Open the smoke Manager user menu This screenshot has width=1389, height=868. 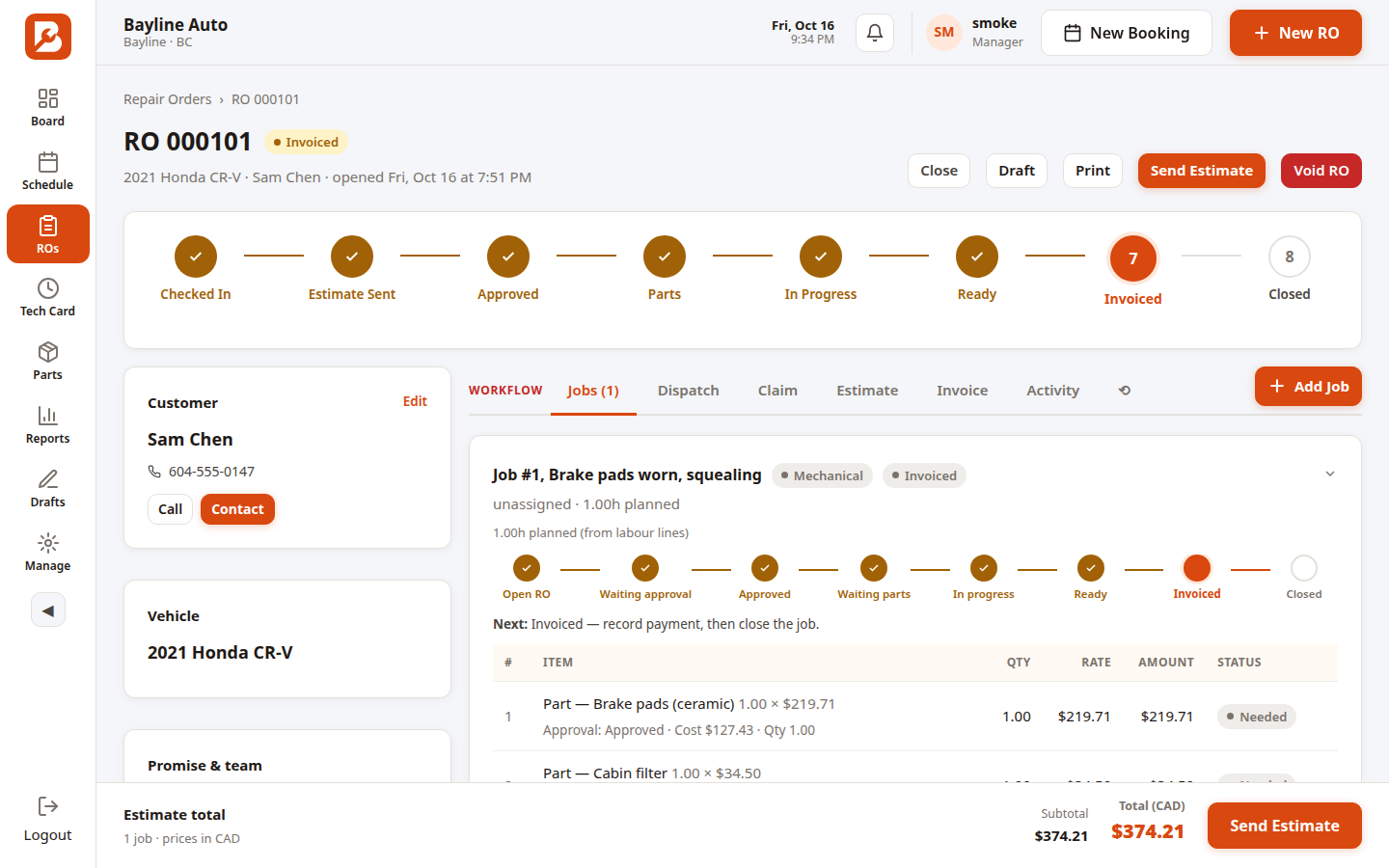tap(975, 33)
